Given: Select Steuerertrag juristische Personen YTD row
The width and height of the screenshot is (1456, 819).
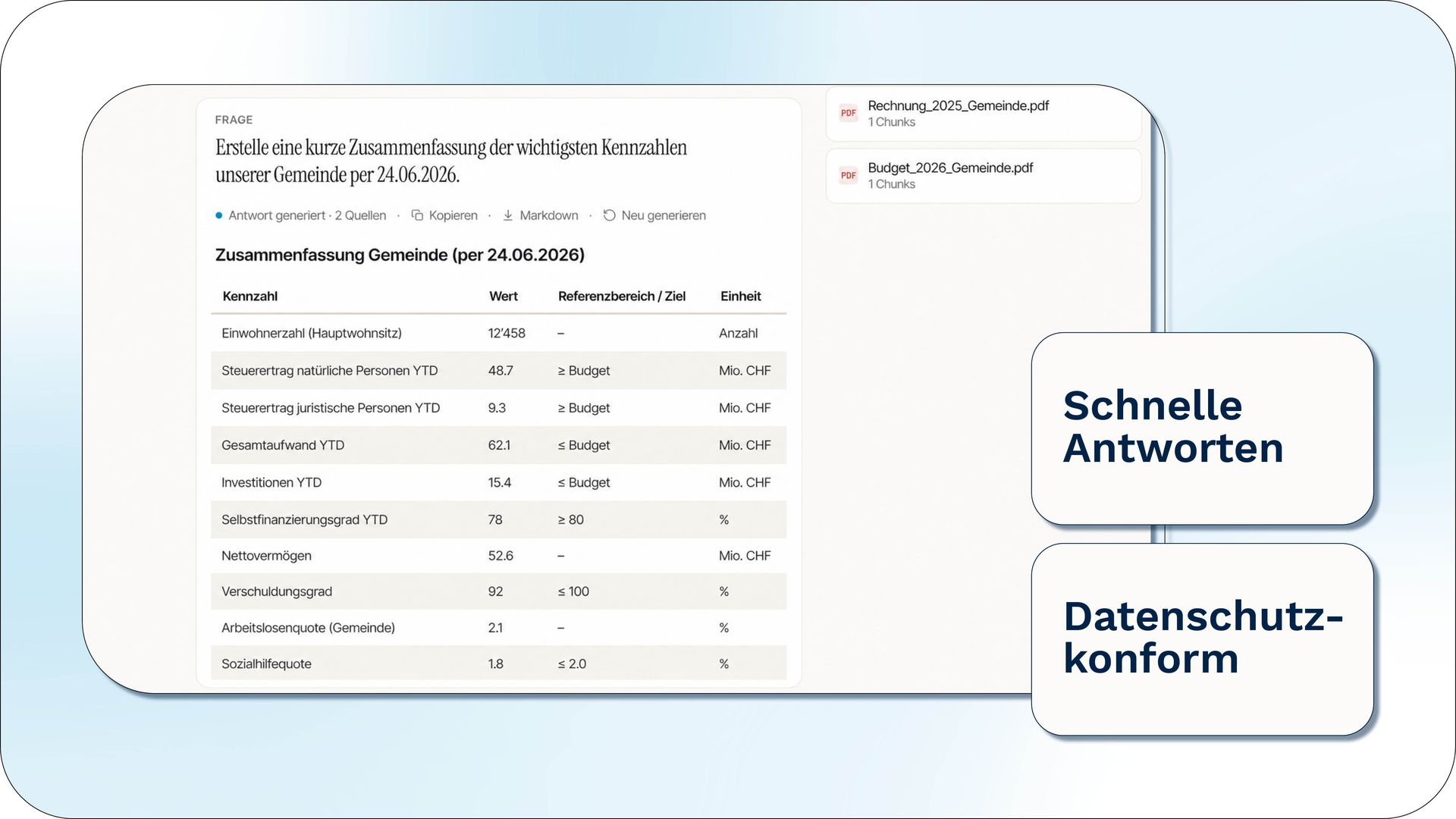Looking at the screenshot, I should coord(498,408).
